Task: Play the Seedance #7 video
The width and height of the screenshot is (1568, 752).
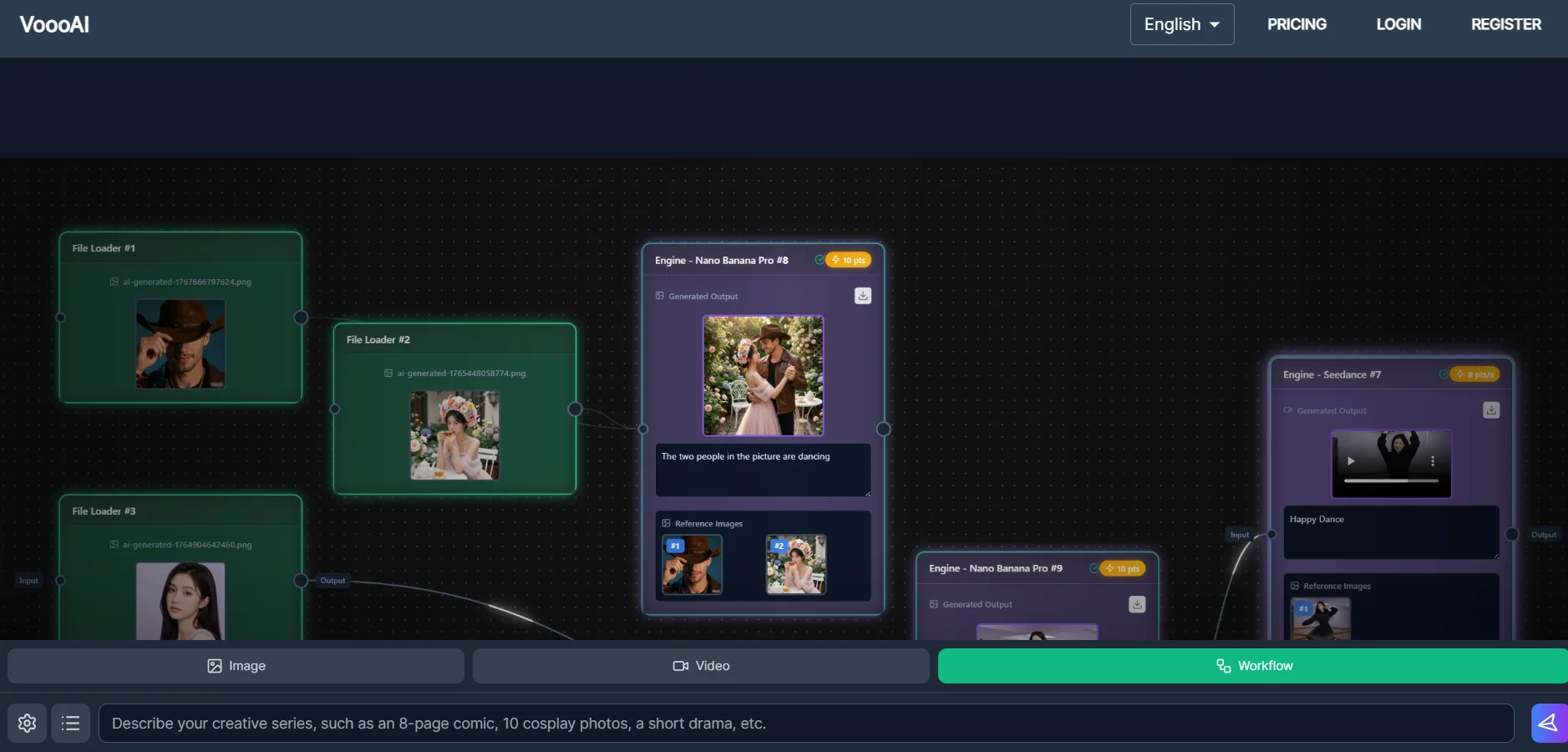Action: (x=1351, y=461)
